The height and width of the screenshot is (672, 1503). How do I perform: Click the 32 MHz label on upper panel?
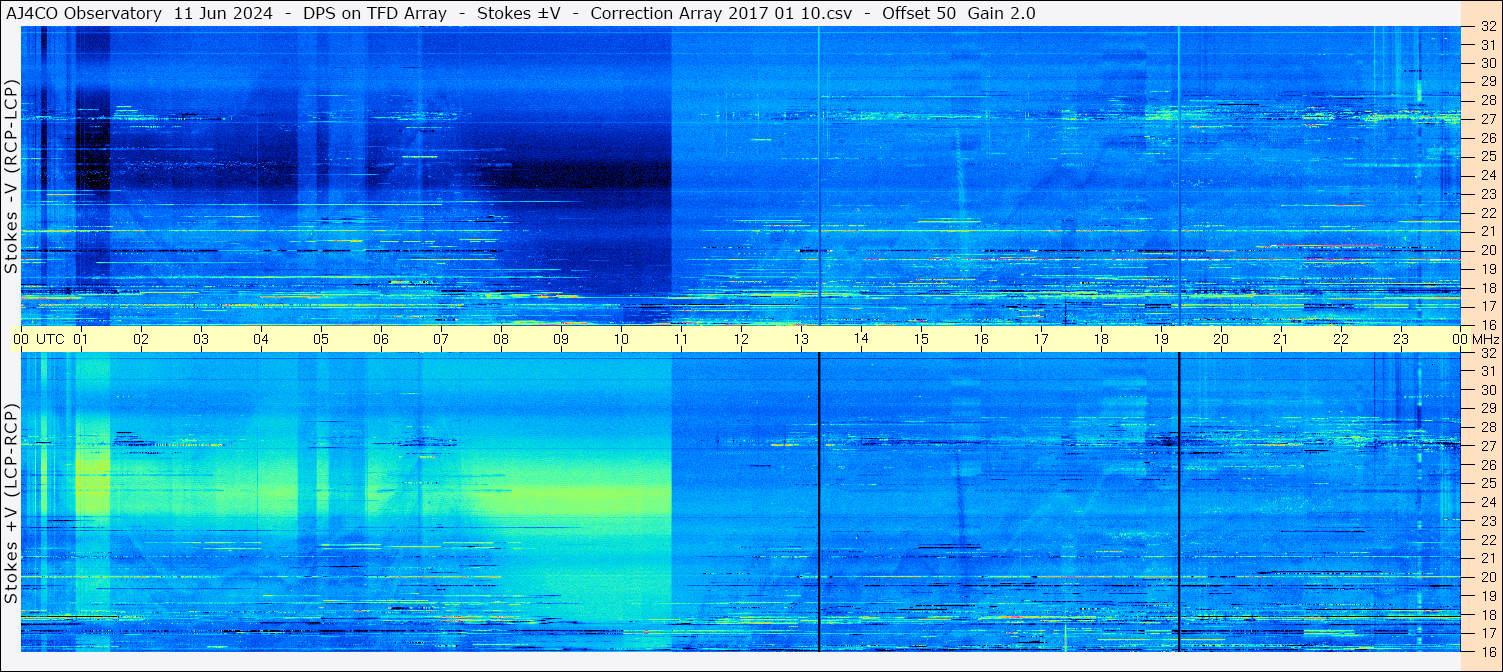pyautogui.click(x=1488, y=26)
